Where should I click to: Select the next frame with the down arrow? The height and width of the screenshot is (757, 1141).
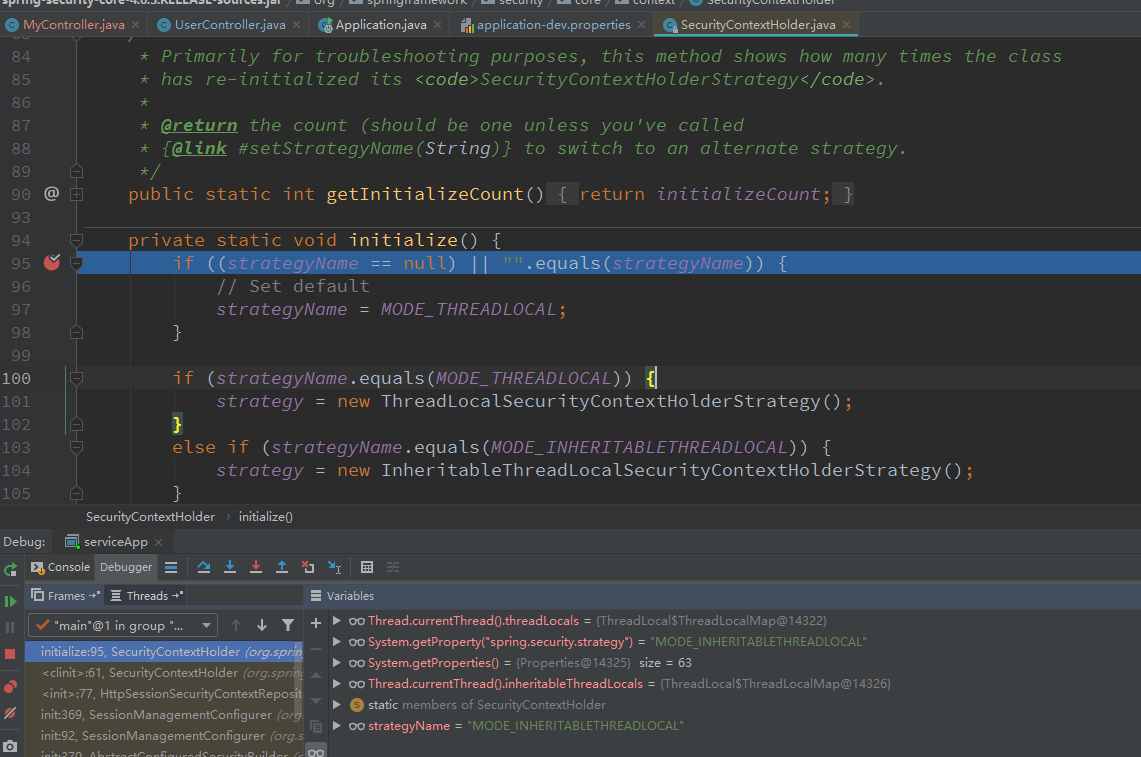(262, 625)
